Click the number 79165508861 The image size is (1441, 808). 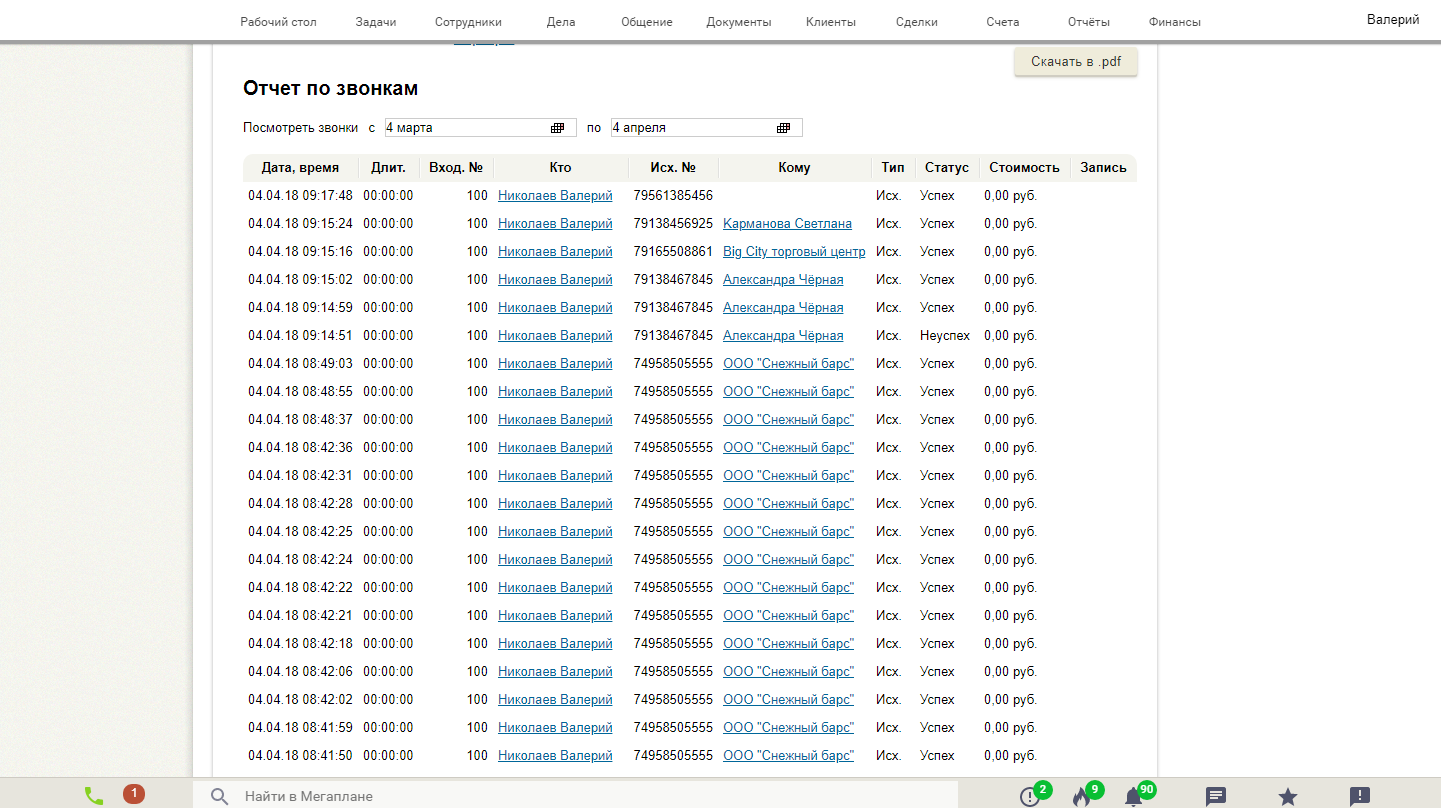(x=673, y=252)
